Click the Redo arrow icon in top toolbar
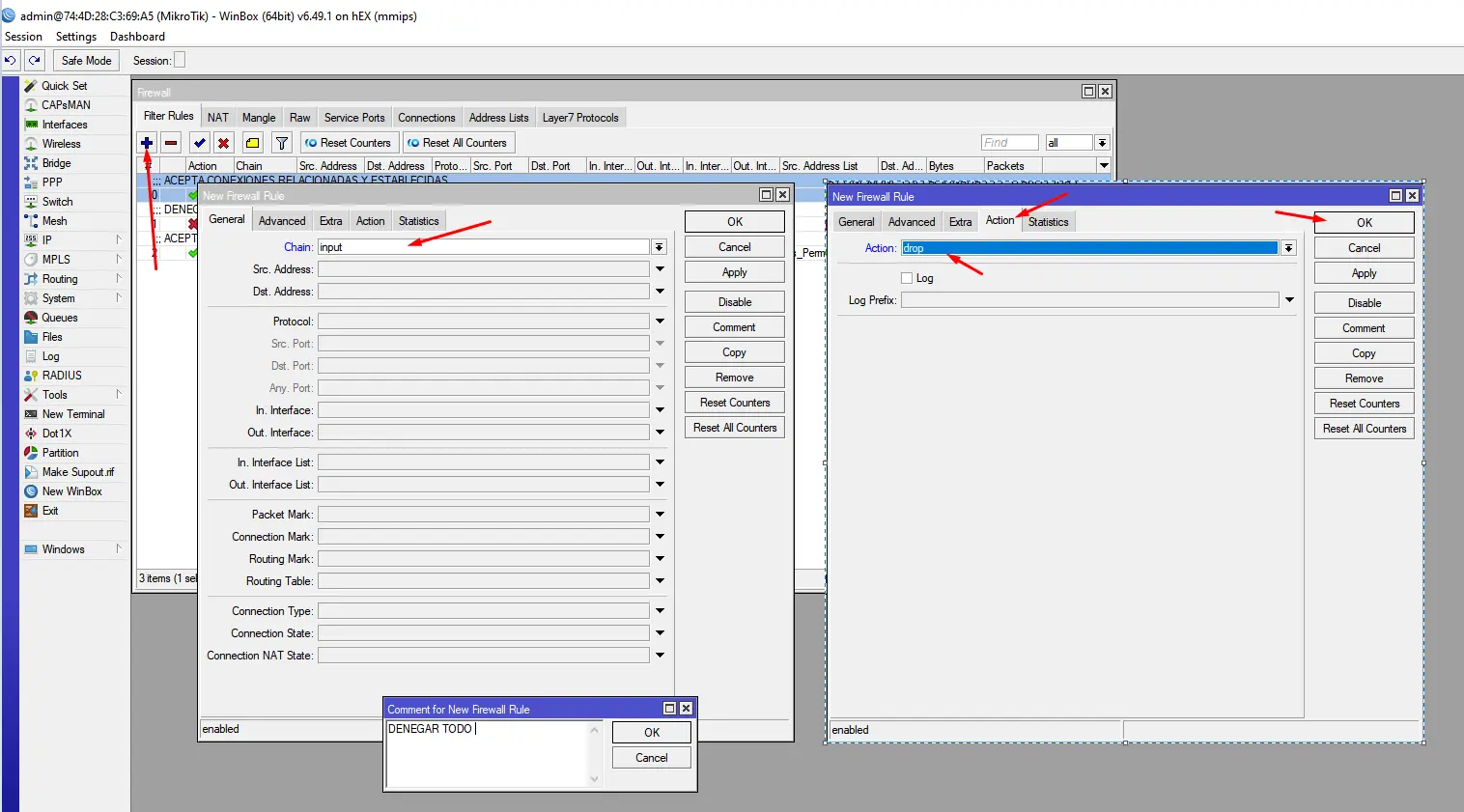 tap(35, 60)
